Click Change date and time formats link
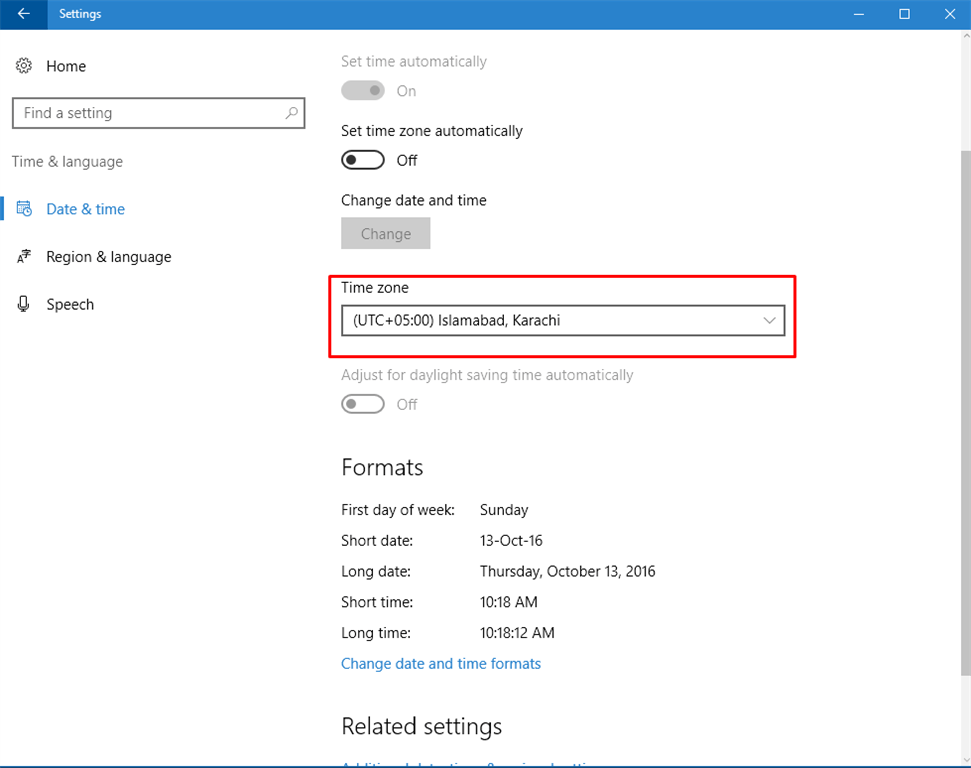The height and width of the screenshot is (768, 971). click(x=441, y=663)
